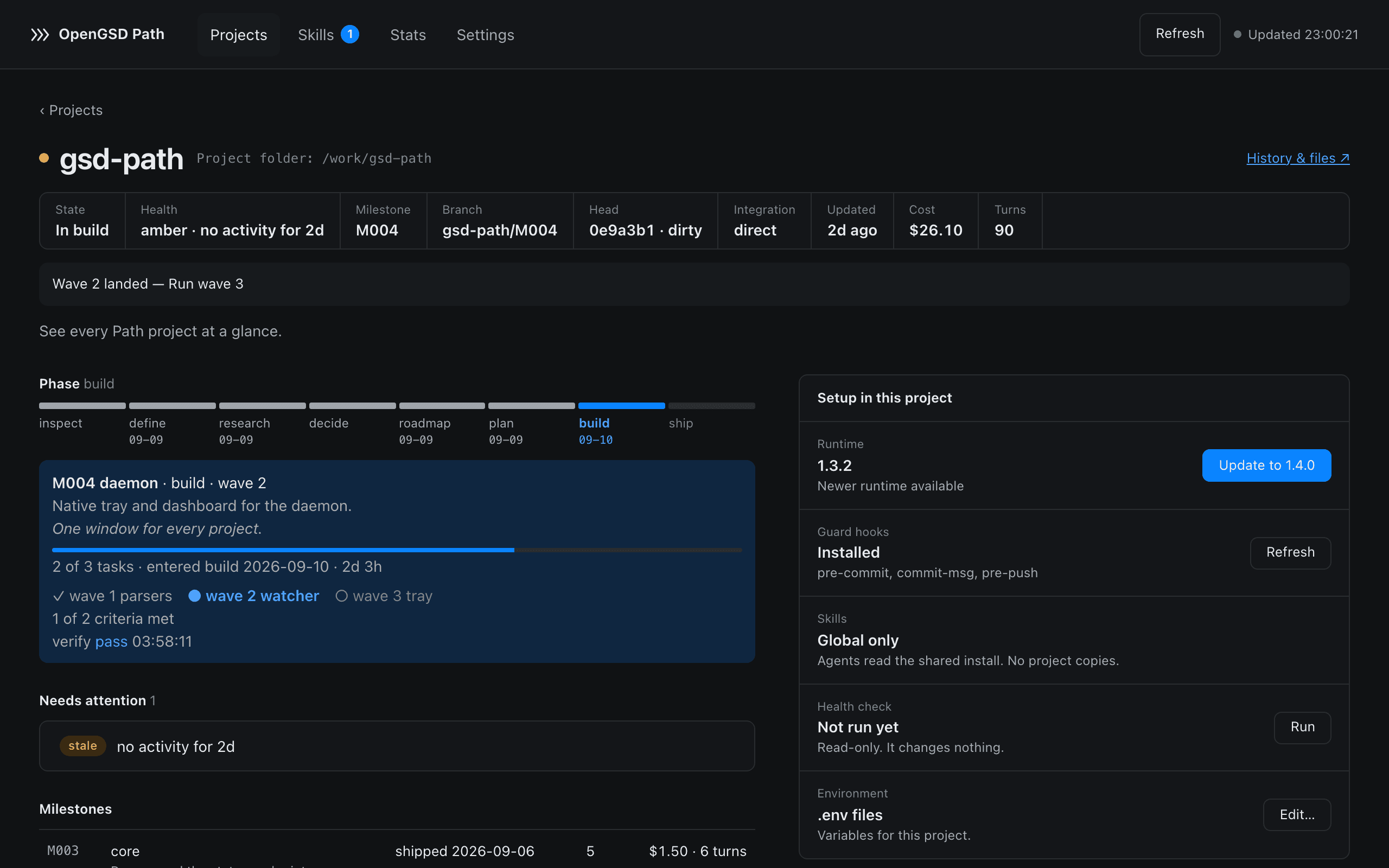
Task: Select the define phase segment bar
Action: 172,406
